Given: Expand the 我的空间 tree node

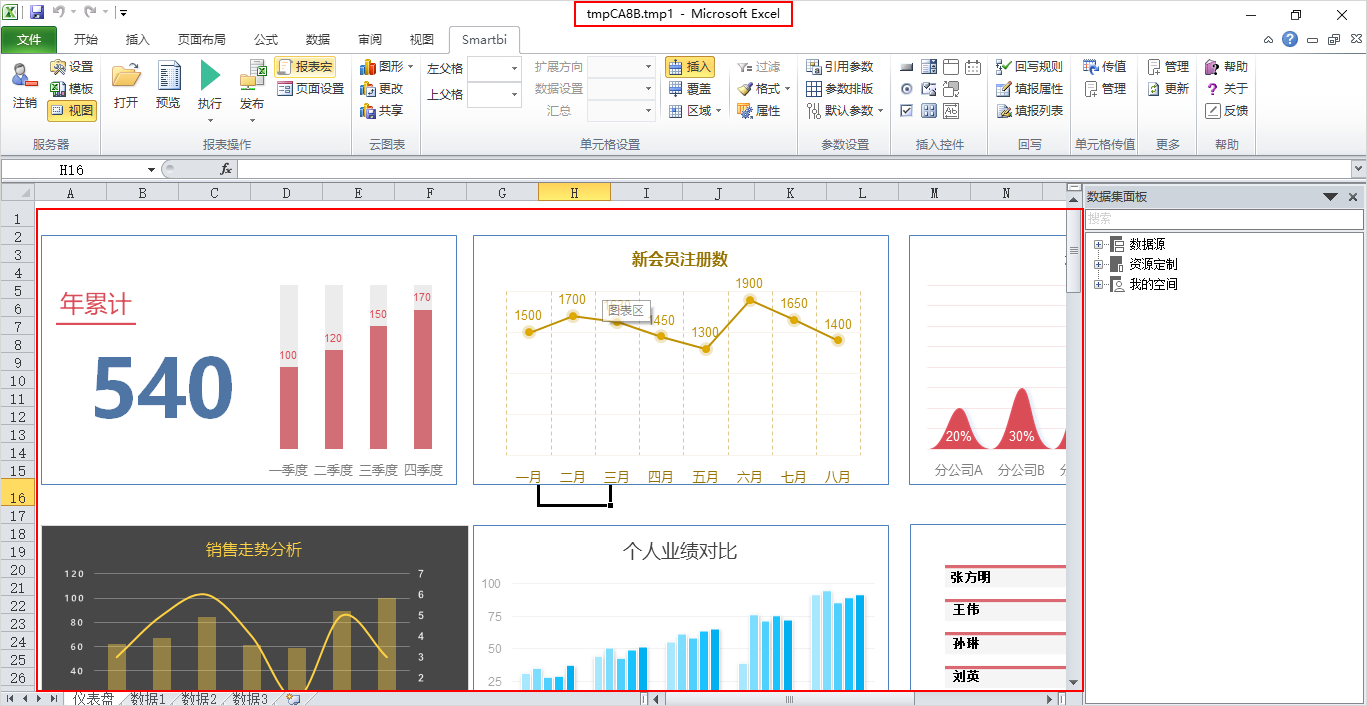Looking at the screenshot, I should point(1098,284).
